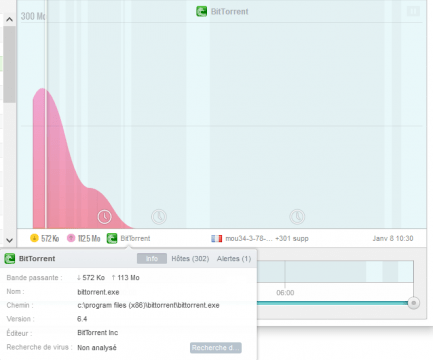Select the rightmost faded clock icon on the graph
The image size is (433, 360).
click(x=297, y=217)
